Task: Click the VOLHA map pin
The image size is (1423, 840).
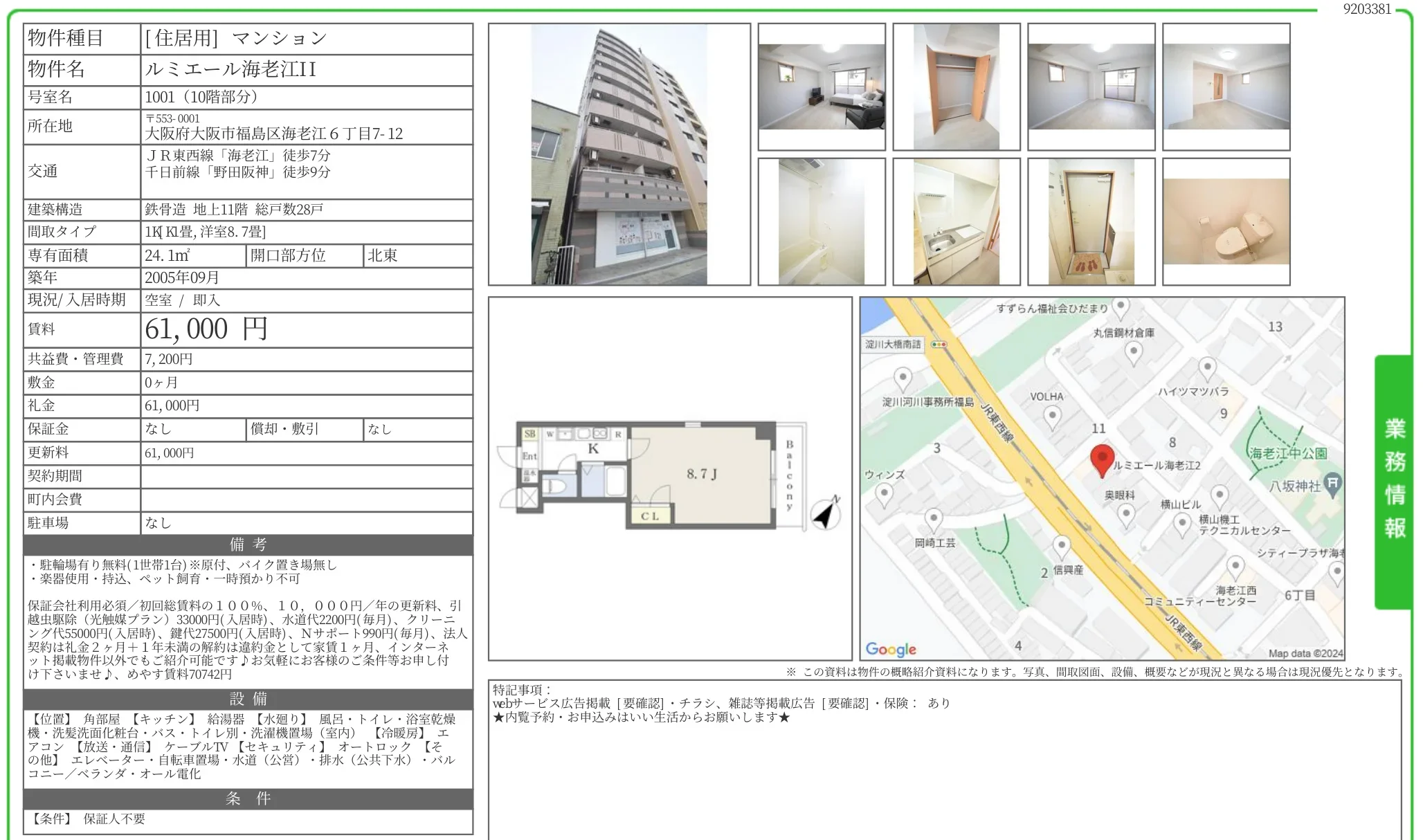Action: click(1052, 417)
